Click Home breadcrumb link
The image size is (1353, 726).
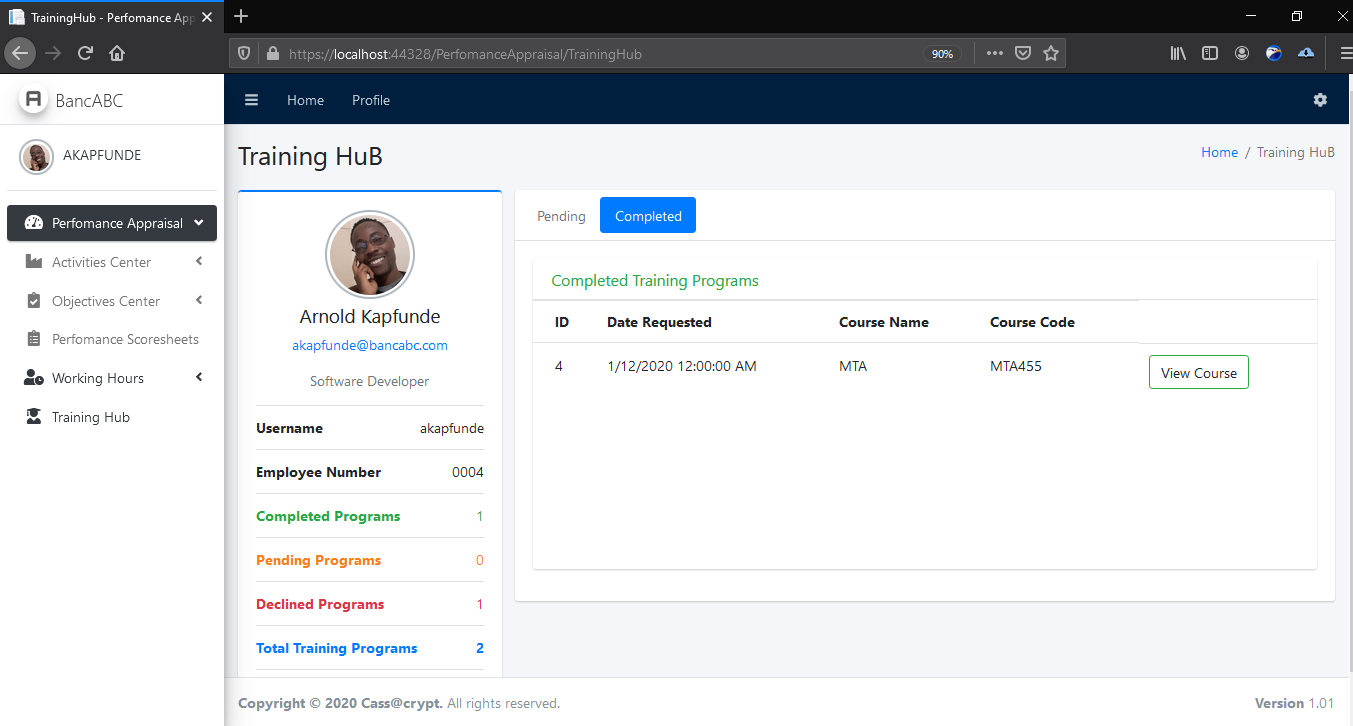[1219, 152]
